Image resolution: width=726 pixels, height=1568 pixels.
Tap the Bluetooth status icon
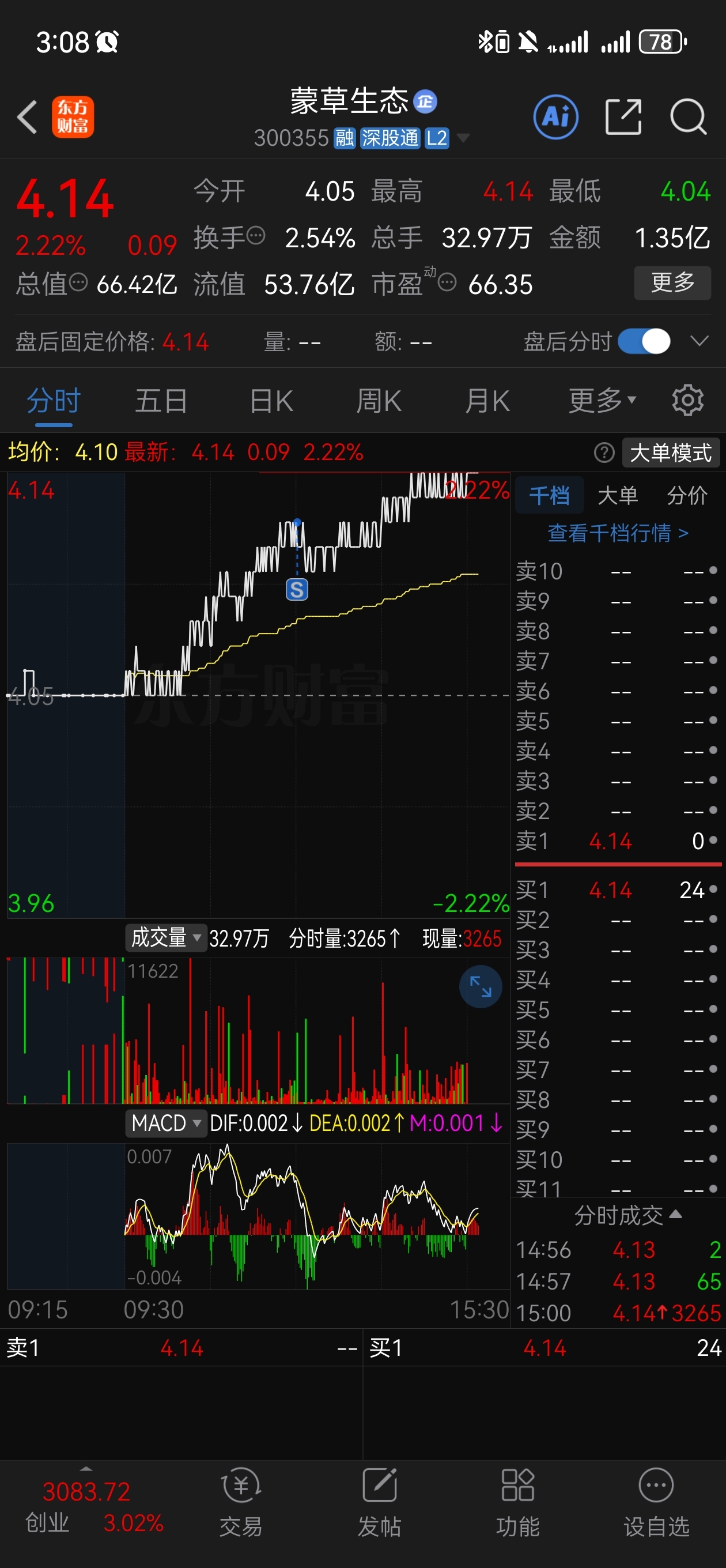click(x=485, y=42)
